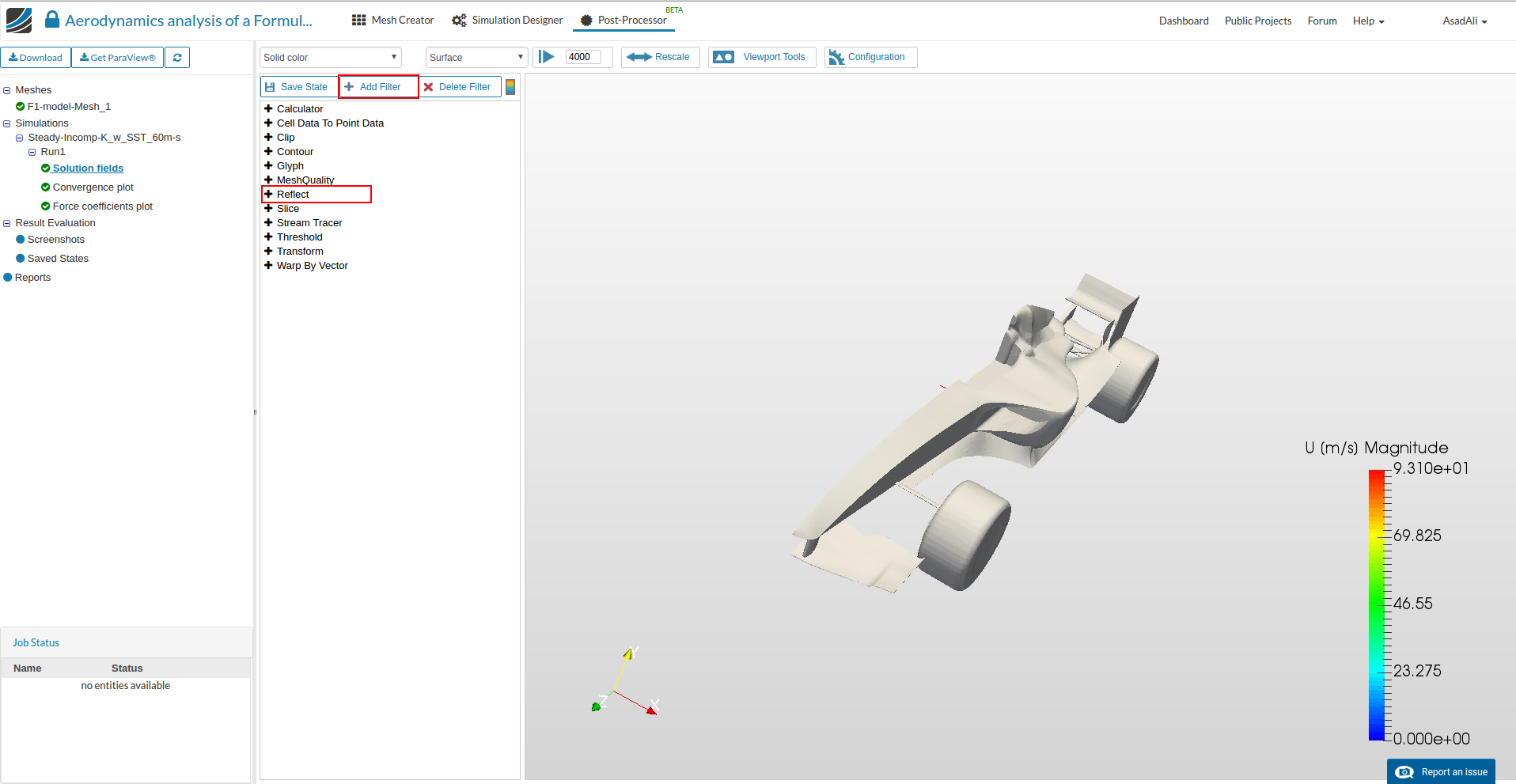Click the SimScale logo icon
Image resolution: width=1516 pixels, height=784 pixels.
click(x=19, y=21)
